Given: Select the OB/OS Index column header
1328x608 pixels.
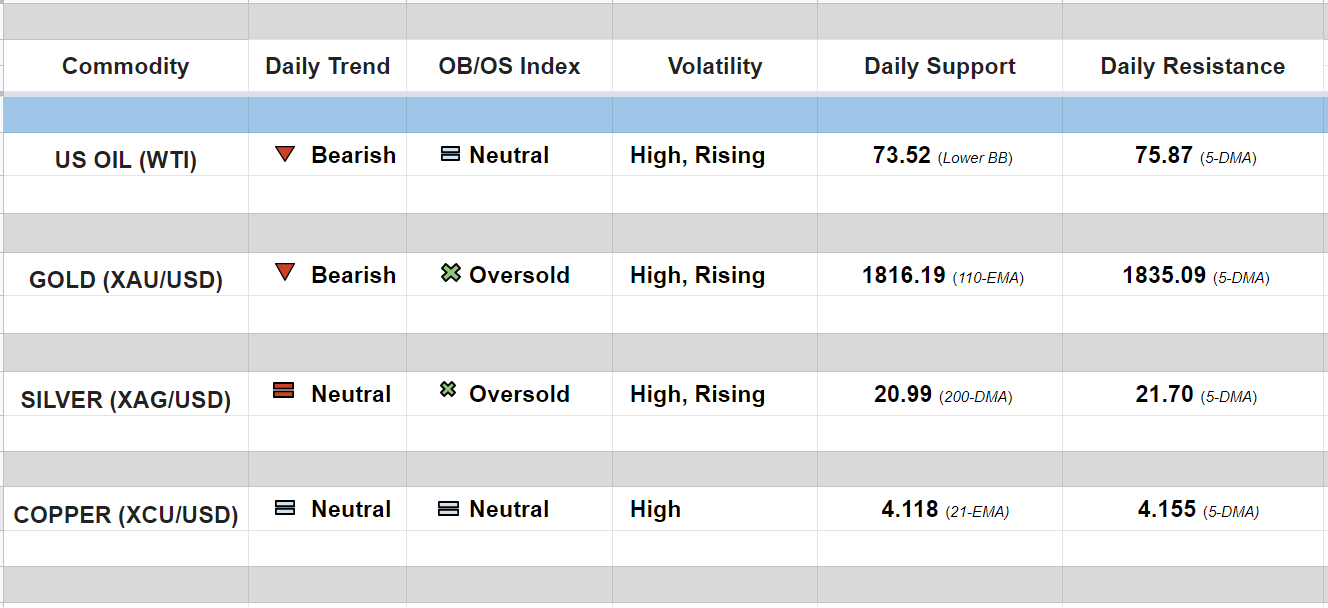Looking at the screenshot, I should (509, 66).
